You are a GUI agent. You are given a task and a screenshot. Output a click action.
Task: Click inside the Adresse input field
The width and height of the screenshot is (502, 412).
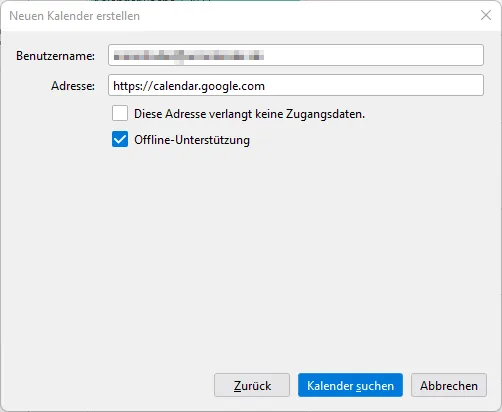(296, 85)
